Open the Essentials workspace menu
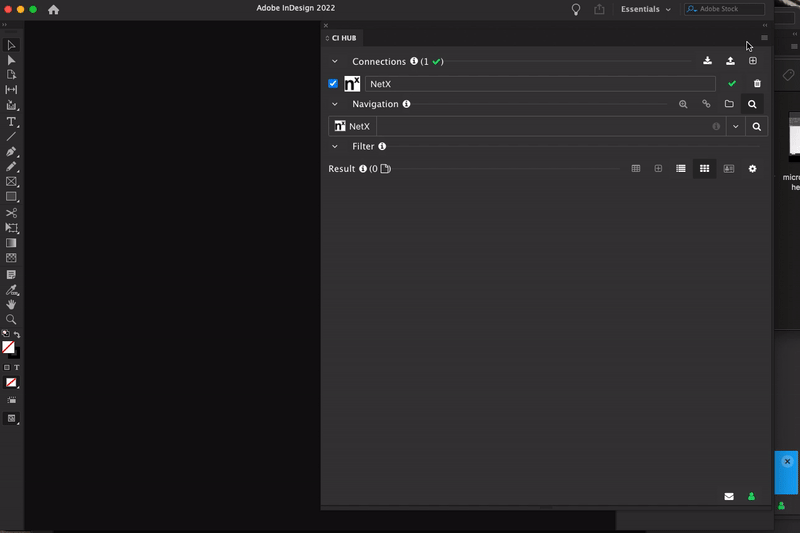800x533 pixels. [645, 9]
